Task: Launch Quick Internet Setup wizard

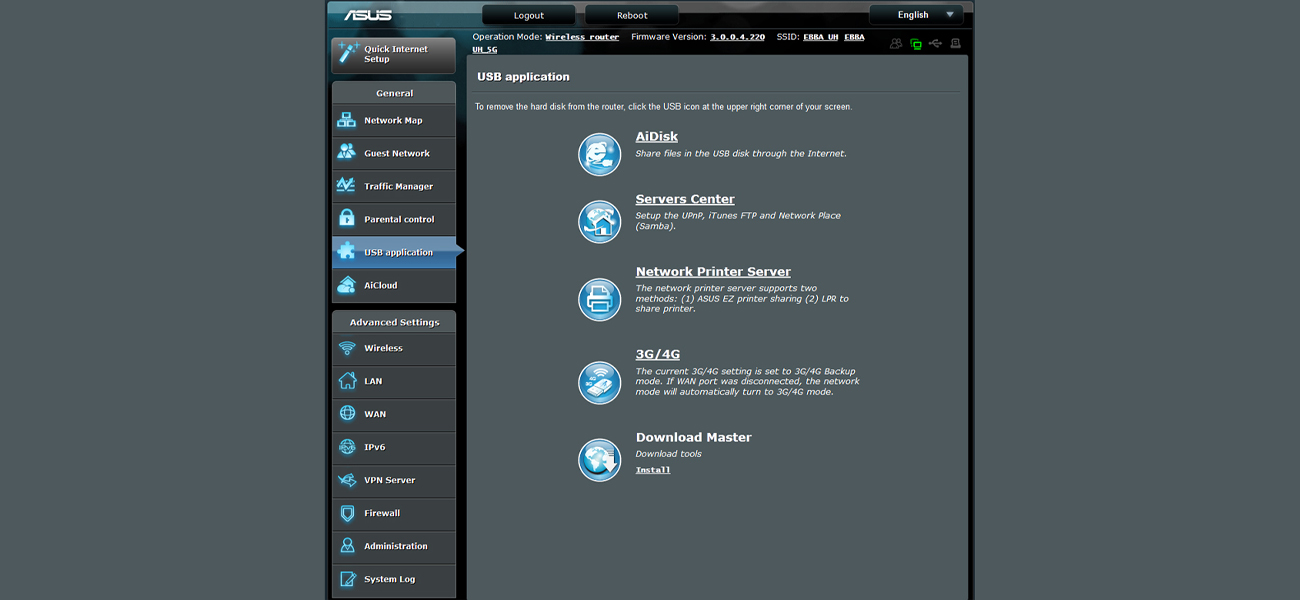Action: 393,55
